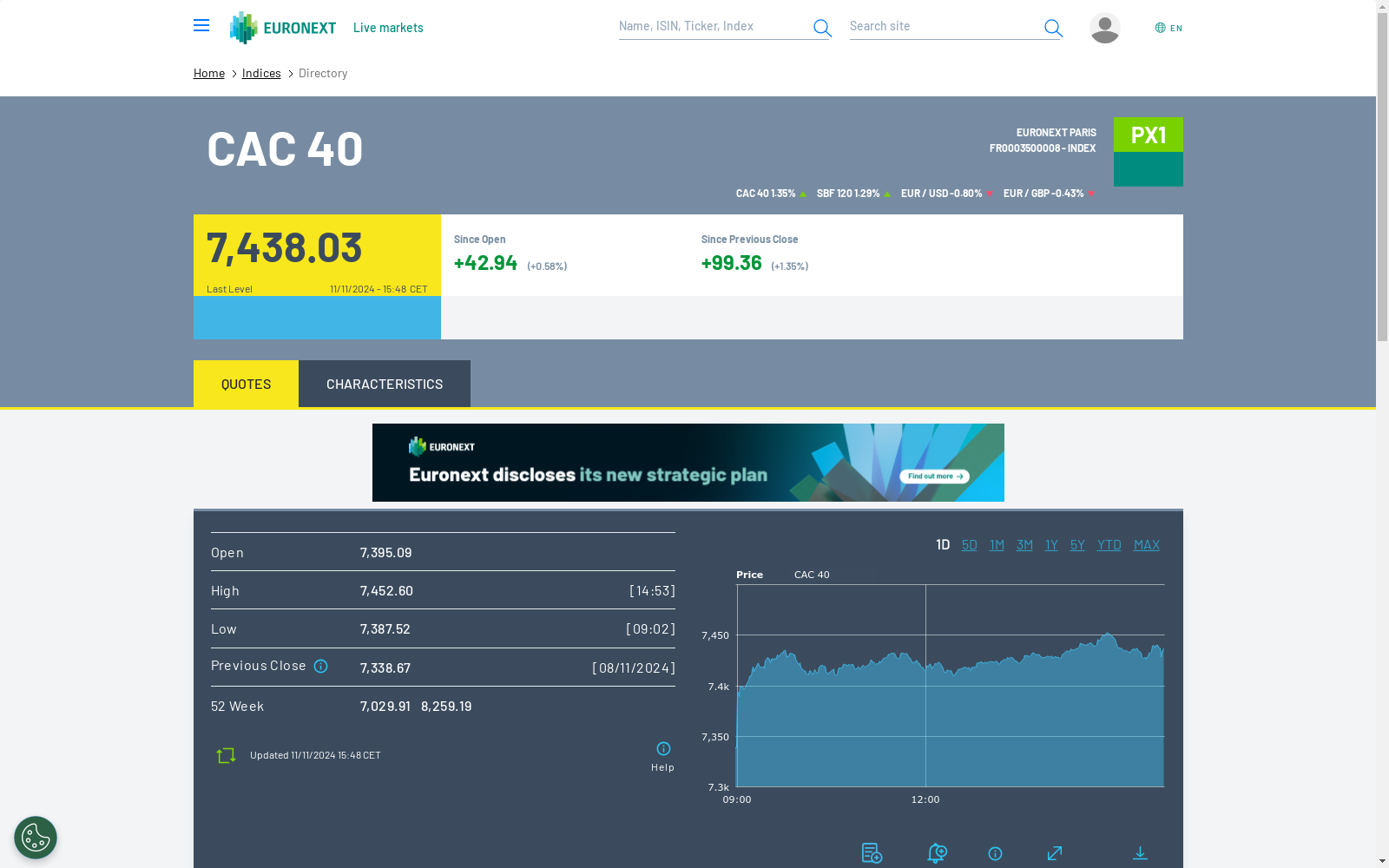Select the MAX chart range

(1147, 545)
